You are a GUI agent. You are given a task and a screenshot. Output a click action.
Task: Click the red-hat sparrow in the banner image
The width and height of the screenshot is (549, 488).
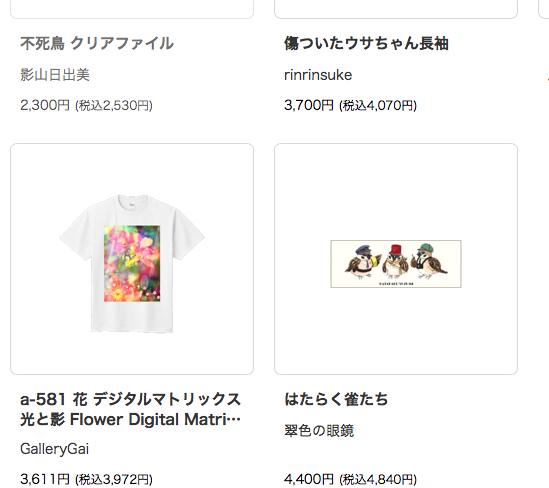[x=395, y=261]
